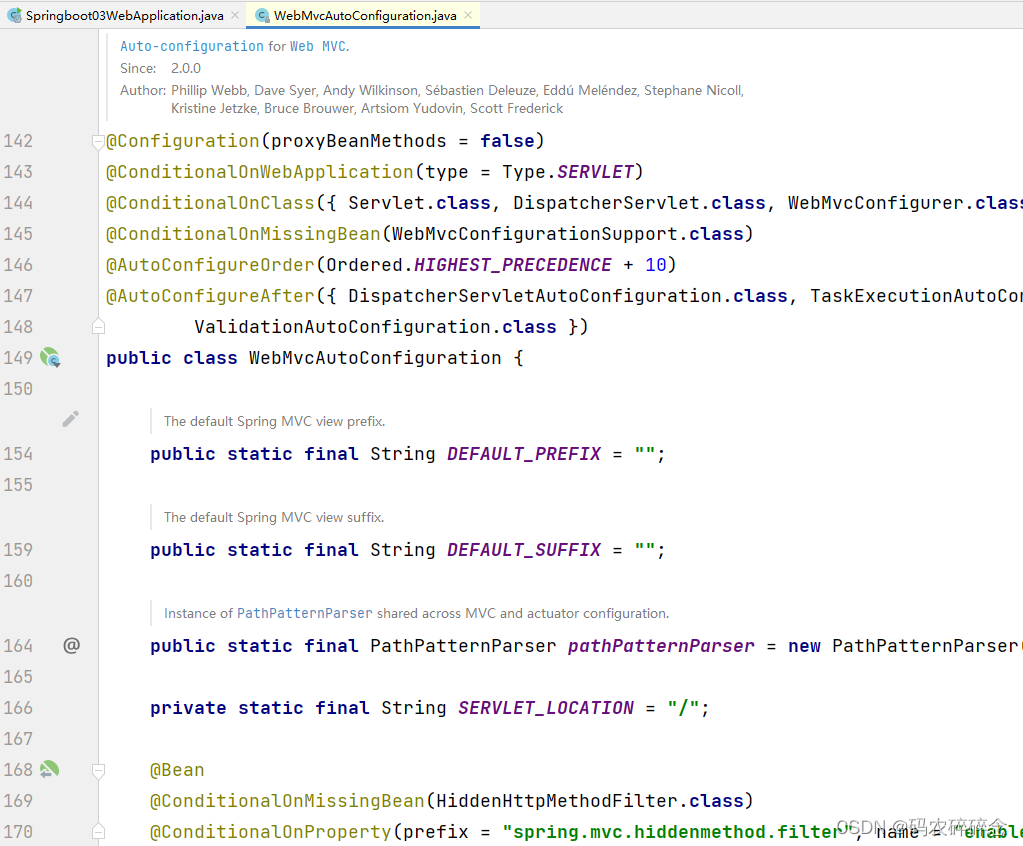Click line number 149 in gutter
Screen dimensions: 1023x846
point(18,357)
